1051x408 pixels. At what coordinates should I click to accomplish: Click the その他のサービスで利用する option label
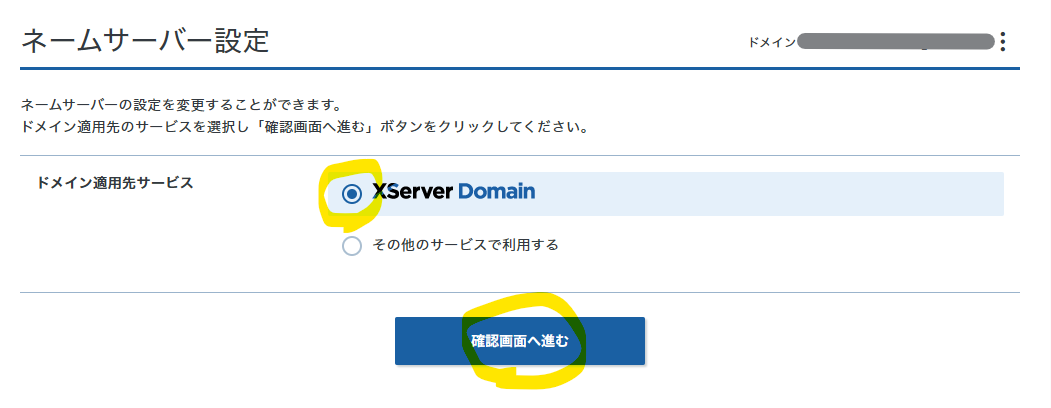(464, 245)
